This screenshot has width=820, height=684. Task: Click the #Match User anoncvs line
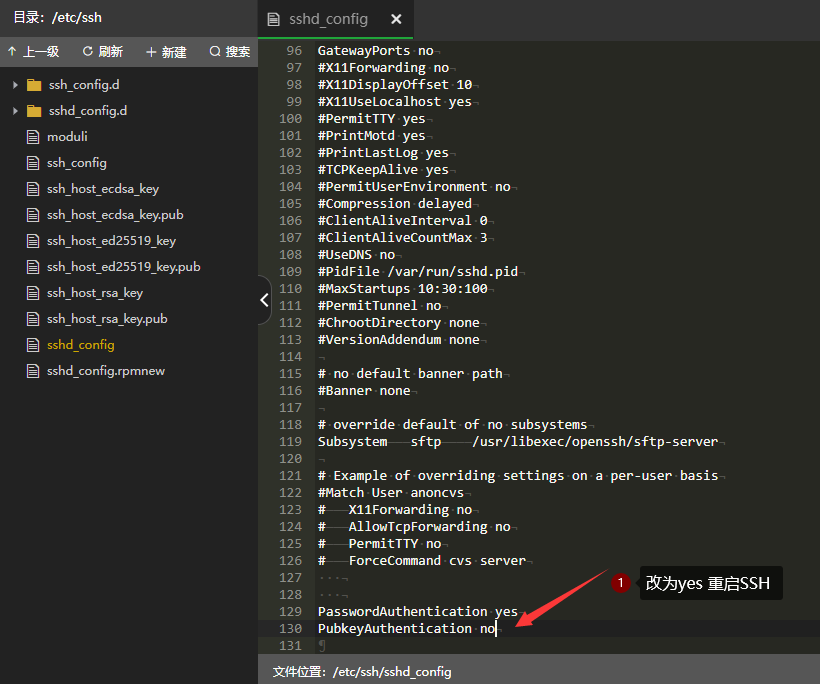tap(391, 493)
